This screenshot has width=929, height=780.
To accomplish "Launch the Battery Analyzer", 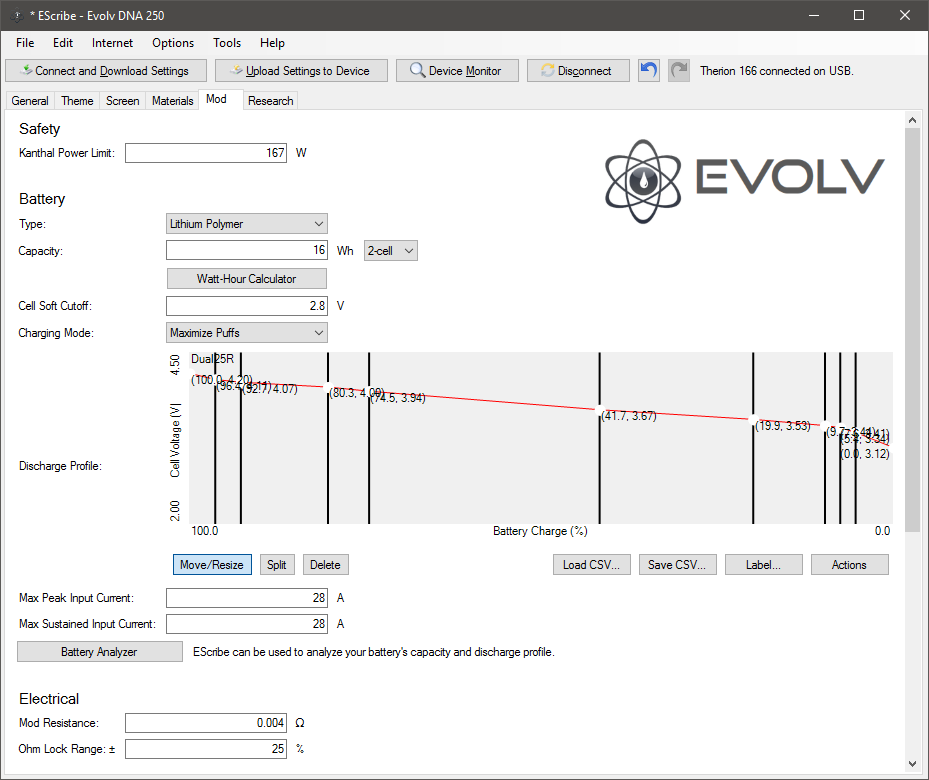I will [x=99, y=652].
